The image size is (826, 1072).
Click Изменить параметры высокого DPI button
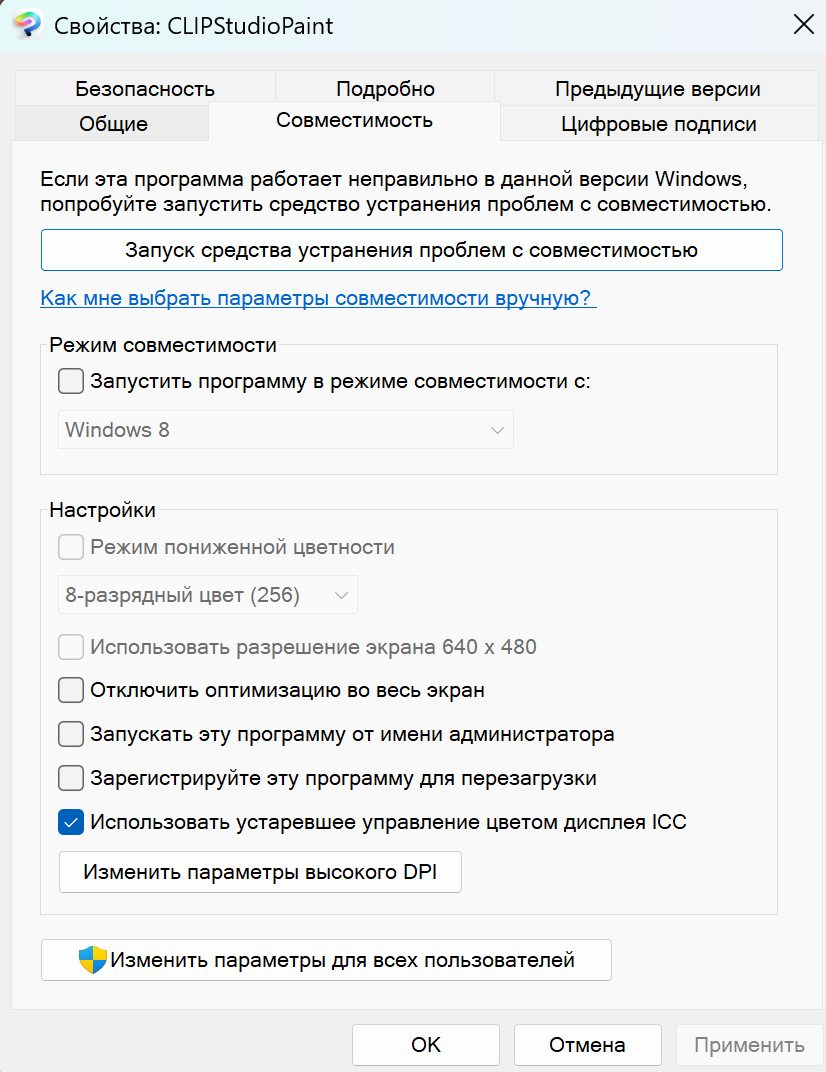261,872
